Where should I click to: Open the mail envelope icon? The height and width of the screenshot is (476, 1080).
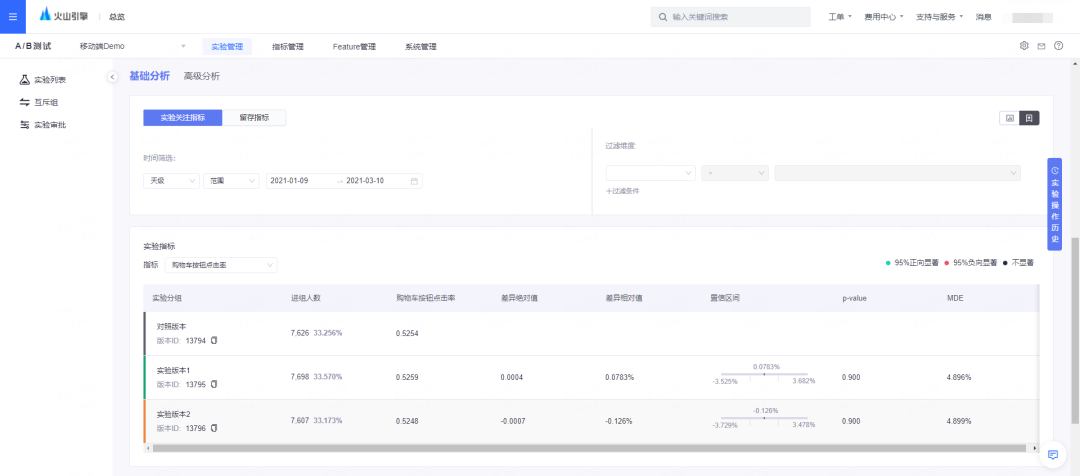tap(1041, 46)
